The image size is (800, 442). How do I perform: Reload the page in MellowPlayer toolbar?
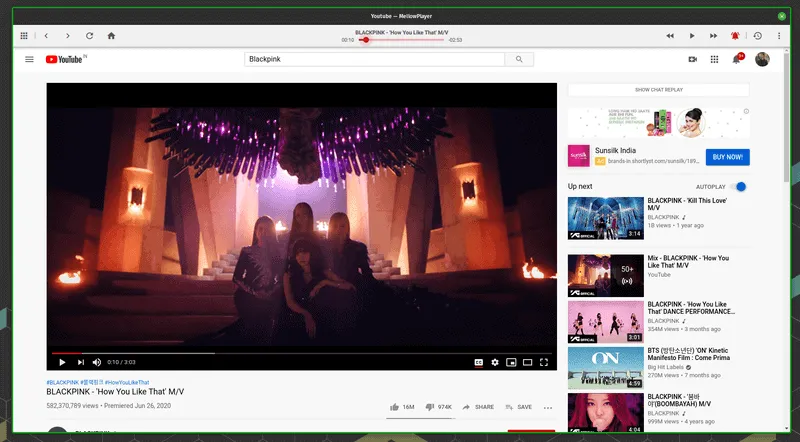[90, 36]
